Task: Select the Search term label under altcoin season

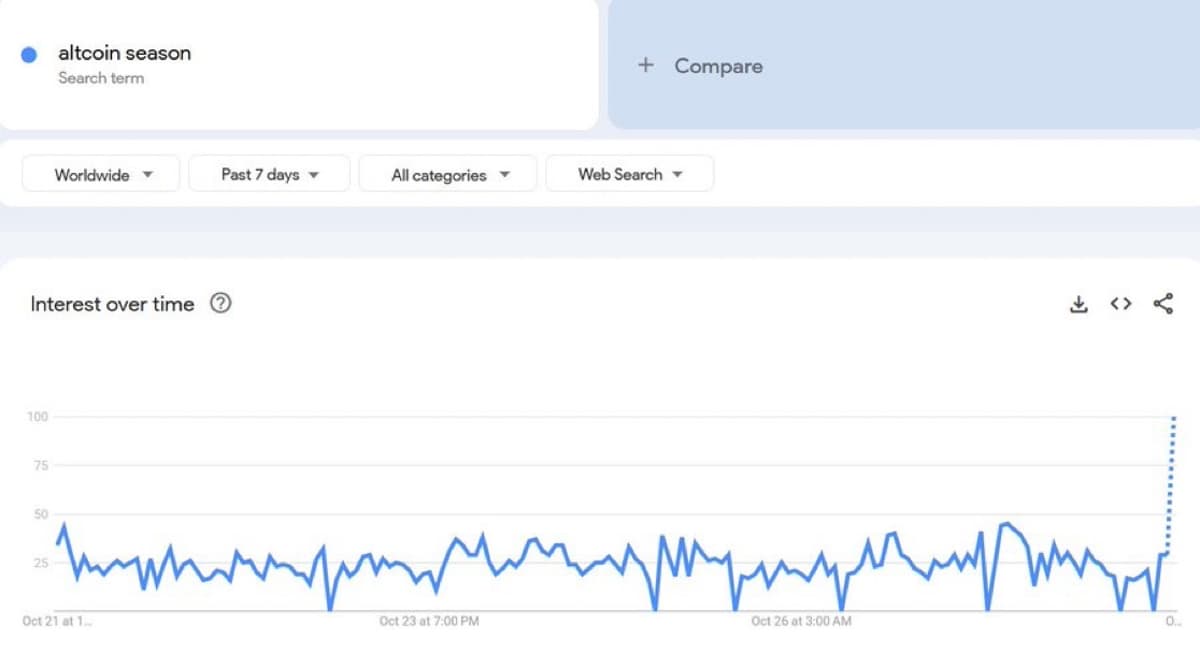Action: tap(102, 77)
